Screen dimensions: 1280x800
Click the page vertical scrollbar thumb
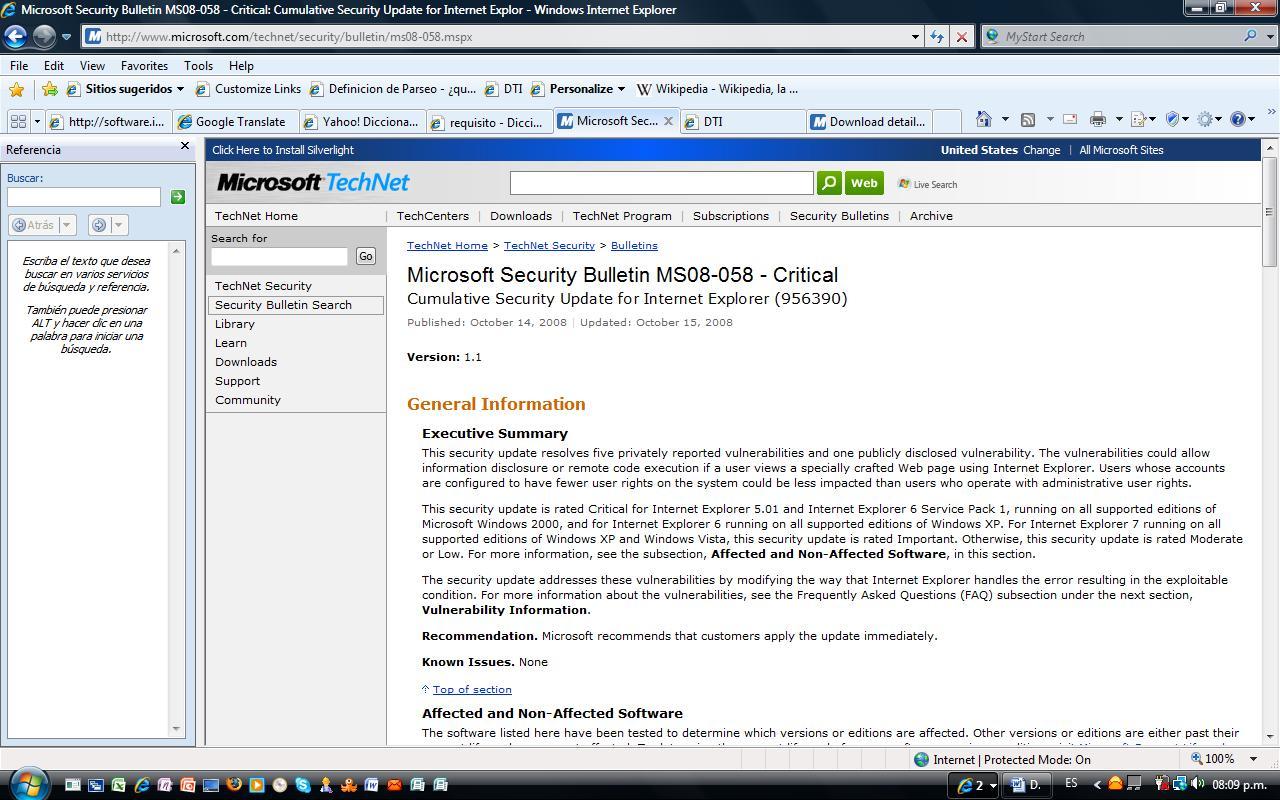pos(1270,212)
